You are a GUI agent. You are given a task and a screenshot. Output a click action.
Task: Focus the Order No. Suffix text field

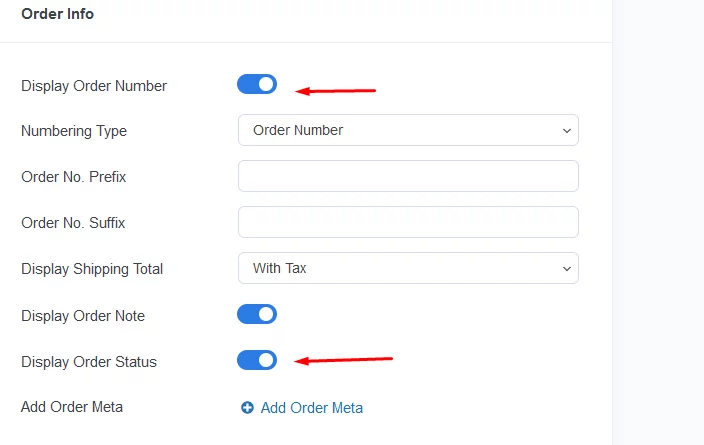point(408,222)
